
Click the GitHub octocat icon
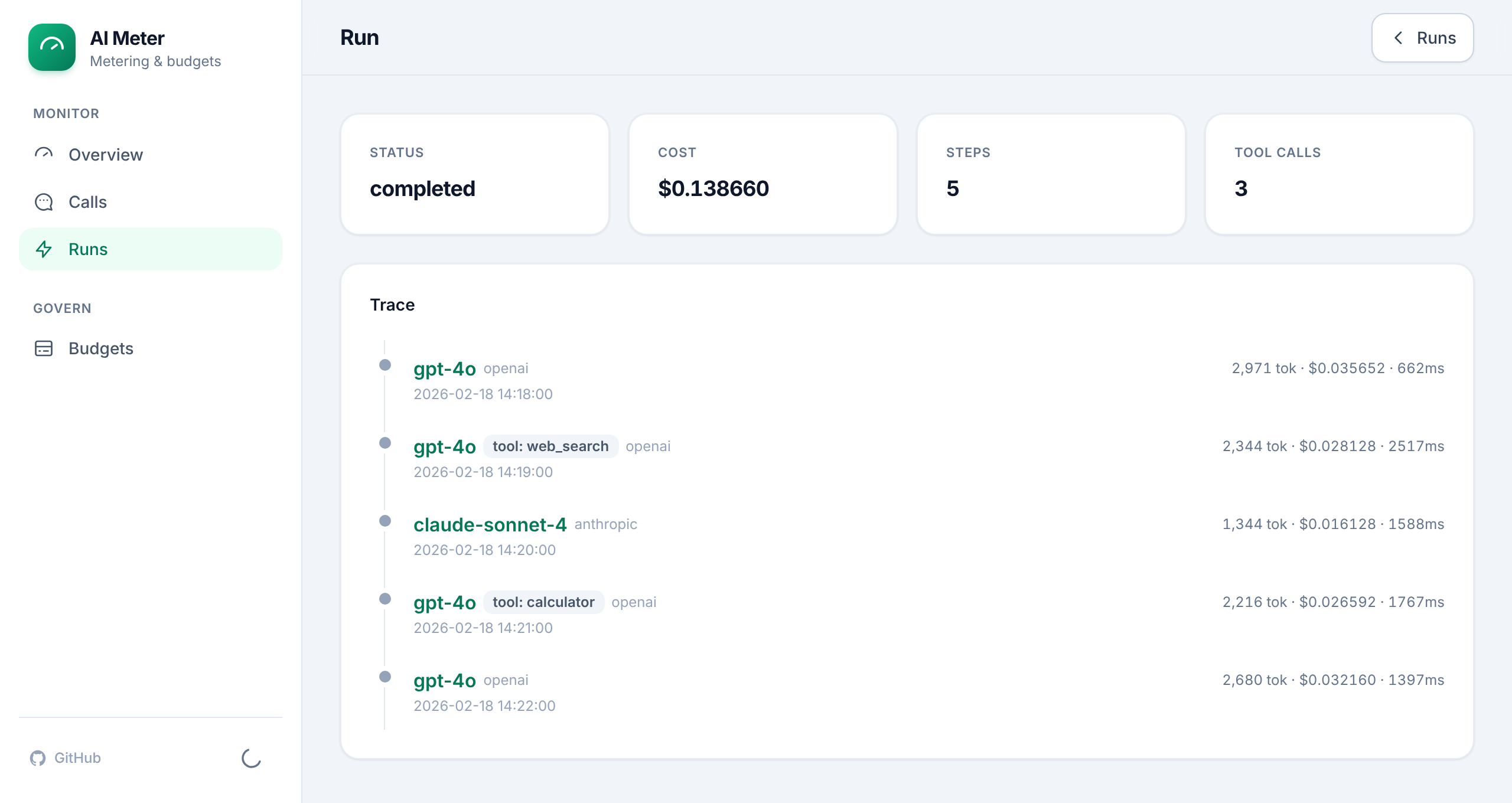pos(38,758)
